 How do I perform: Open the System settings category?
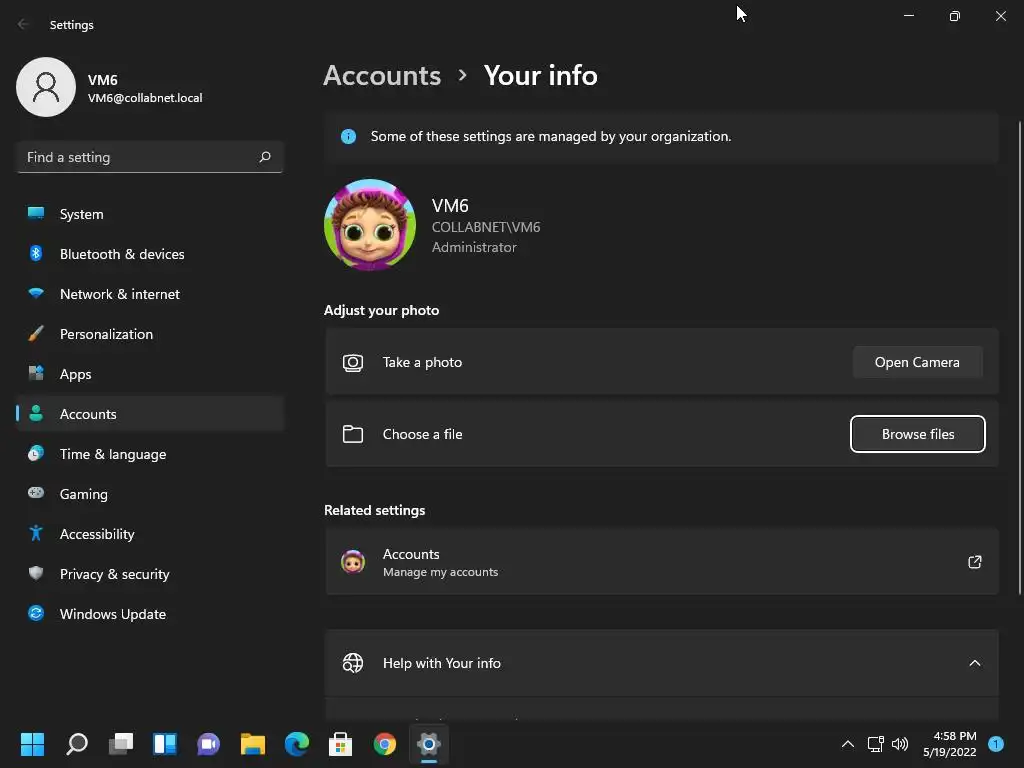(x=150, y=214)
